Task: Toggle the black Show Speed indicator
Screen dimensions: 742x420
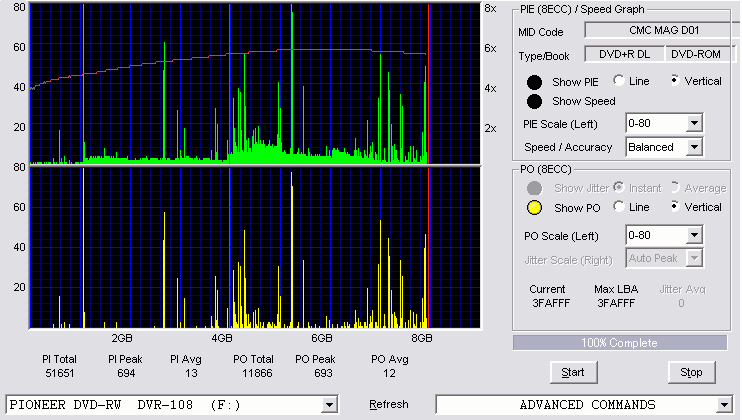Action: (x=534, y=101)
